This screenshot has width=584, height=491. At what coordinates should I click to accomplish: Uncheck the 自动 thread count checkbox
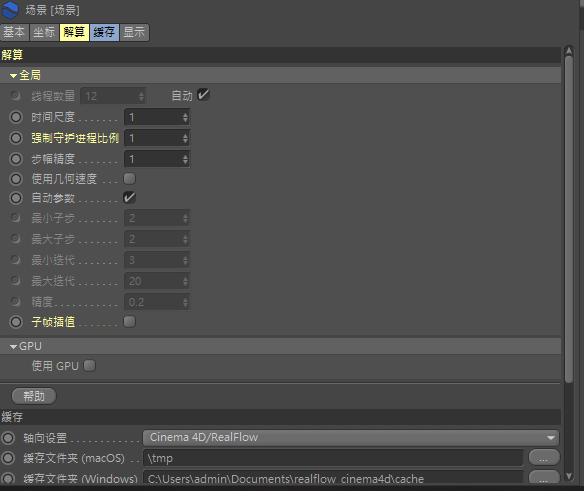[203, 95]
